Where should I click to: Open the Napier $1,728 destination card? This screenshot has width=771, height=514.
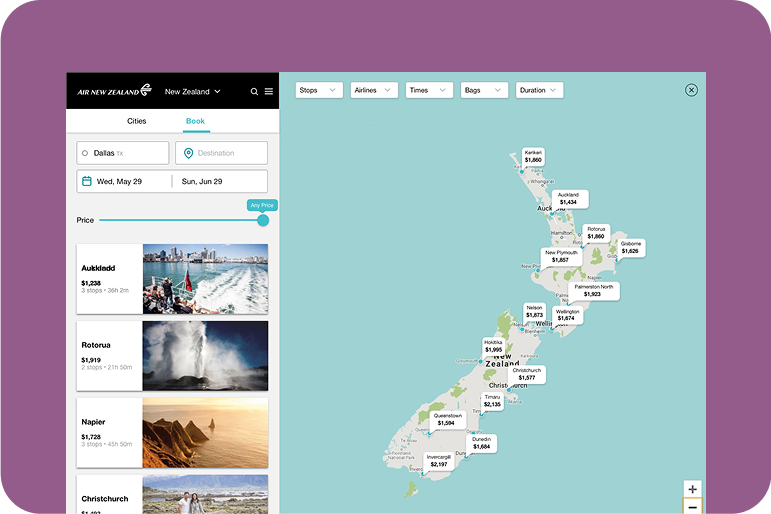click(x=173, y=433)
